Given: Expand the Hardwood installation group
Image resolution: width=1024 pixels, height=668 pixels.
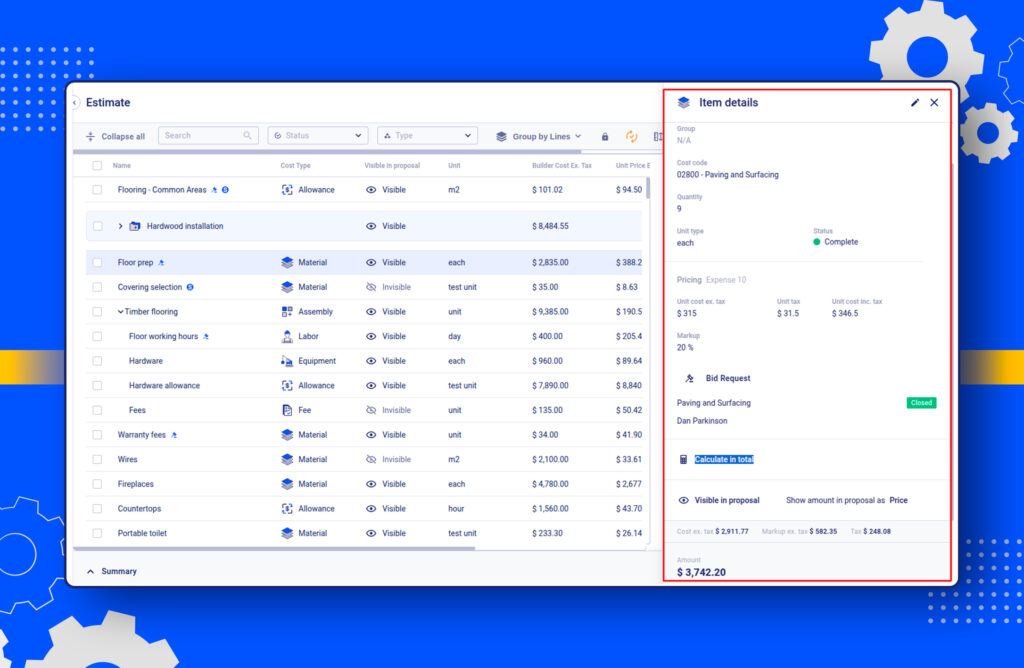Looking at the screenshot, I should [x=120, y=226].
